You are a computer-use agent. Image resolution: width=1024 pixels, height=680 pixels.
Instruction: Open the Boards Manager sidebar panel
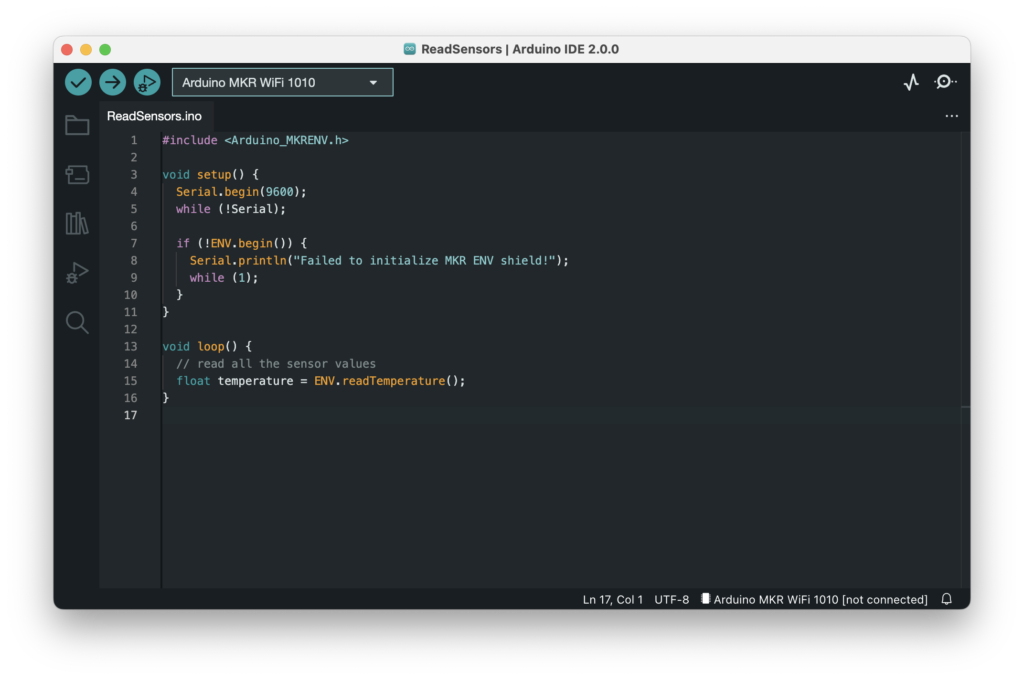coord(77,174)
